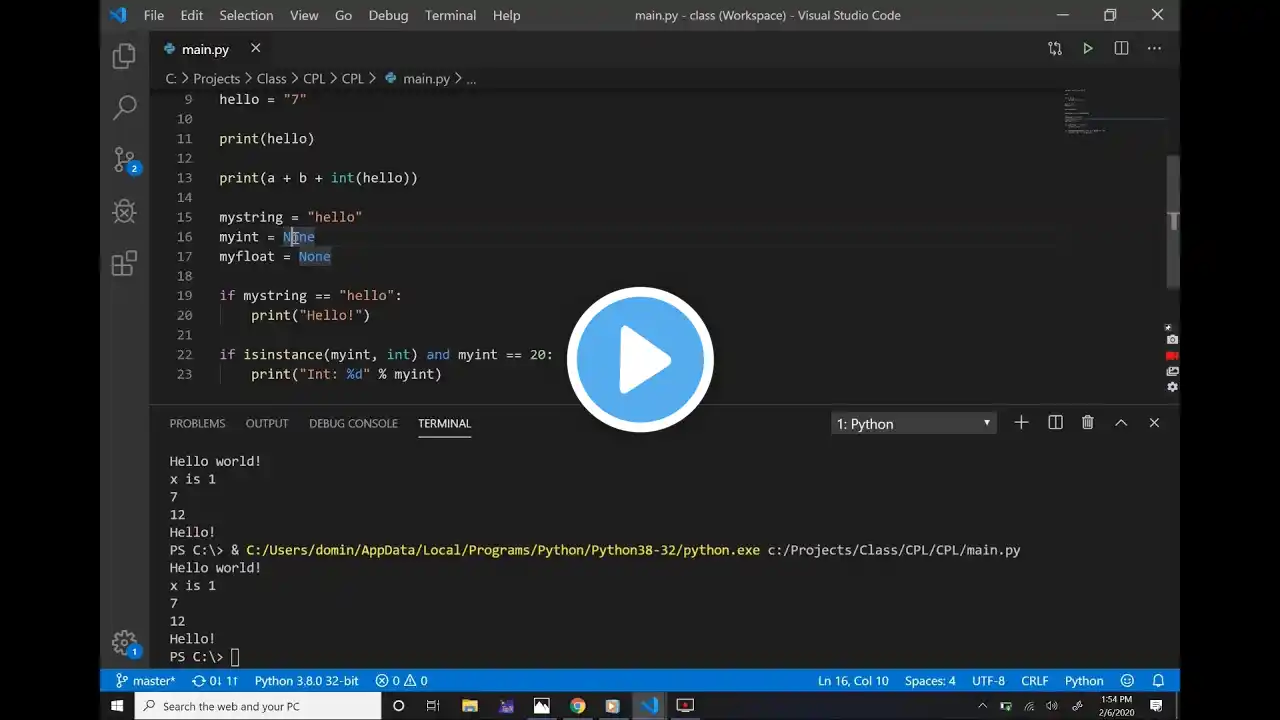Open the Help menu
This screenshot has height=720, width=1280.
[506, 15]
